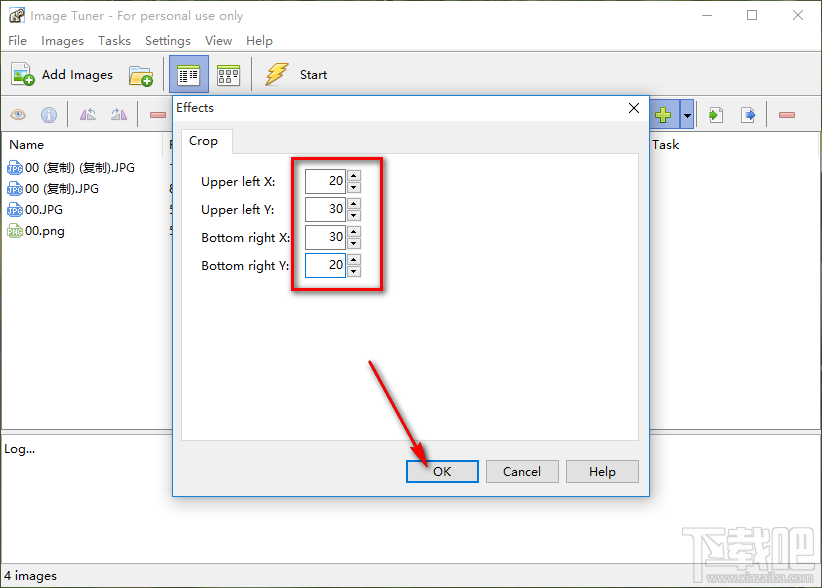The height and width of the screenshot is (588, 822).
Task: Open the File menu
Action: pos(17,41)
